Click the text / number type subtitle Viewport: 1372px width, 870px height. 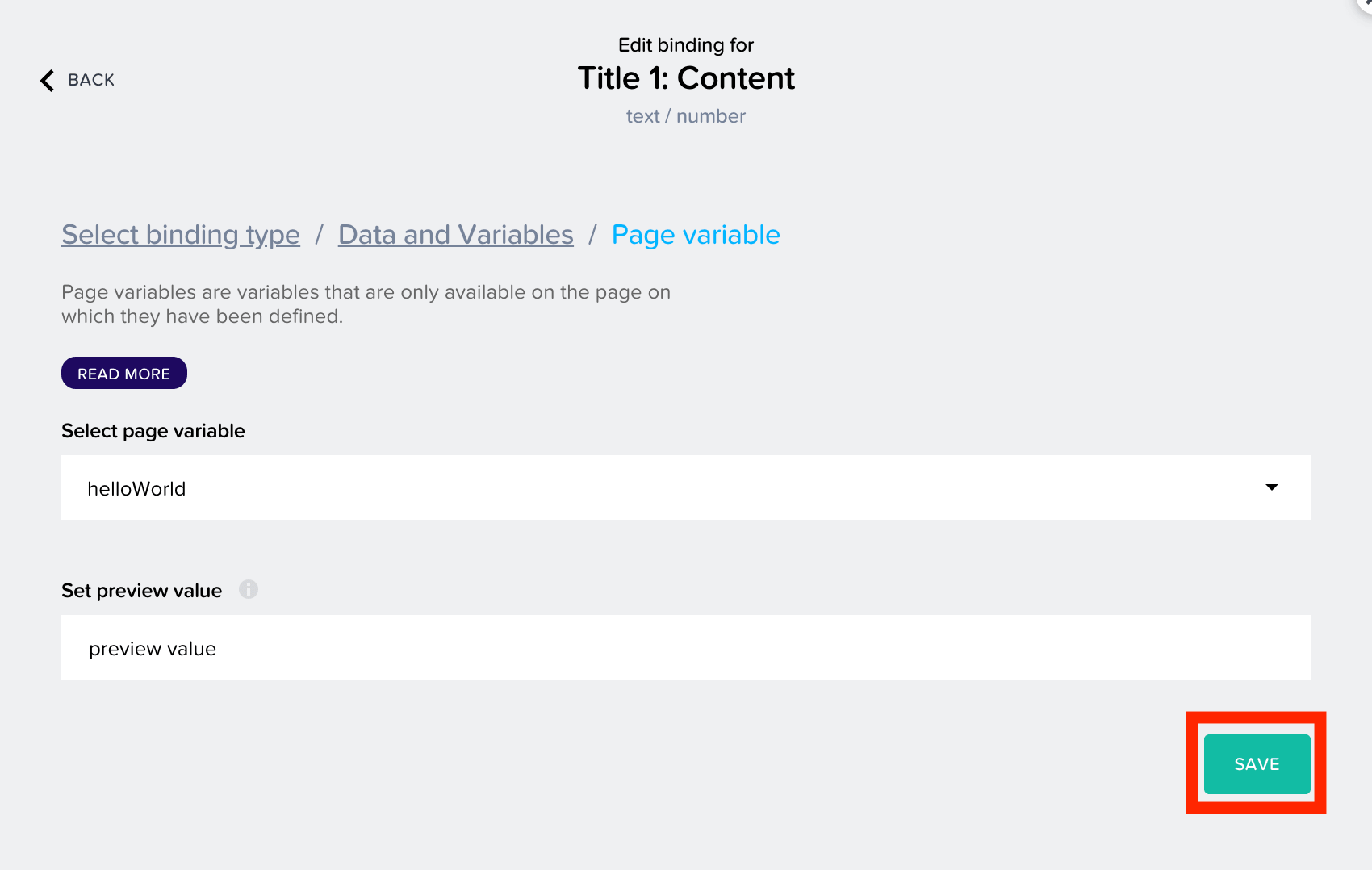pyautogui.click(x=686, y=116)
